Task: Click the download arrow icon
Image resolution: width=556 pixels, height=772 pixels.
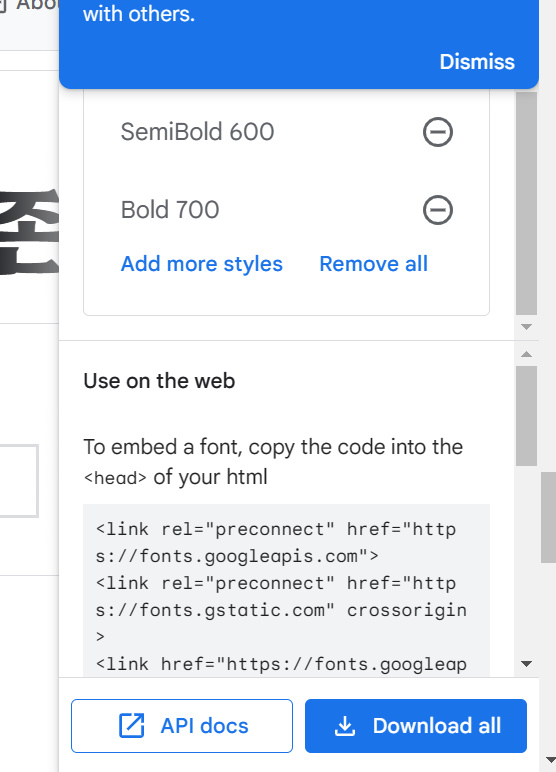Action: (345, 726)
